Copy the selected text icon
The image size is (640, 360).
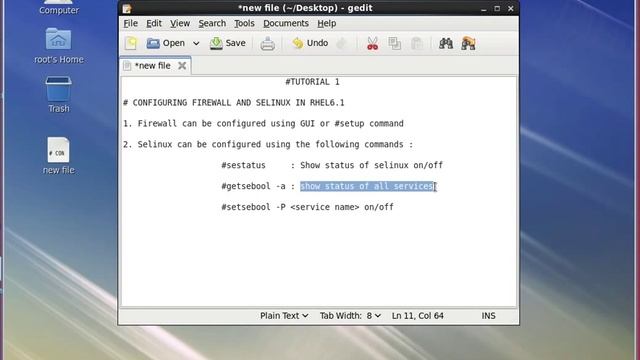(x=394, y=43)
